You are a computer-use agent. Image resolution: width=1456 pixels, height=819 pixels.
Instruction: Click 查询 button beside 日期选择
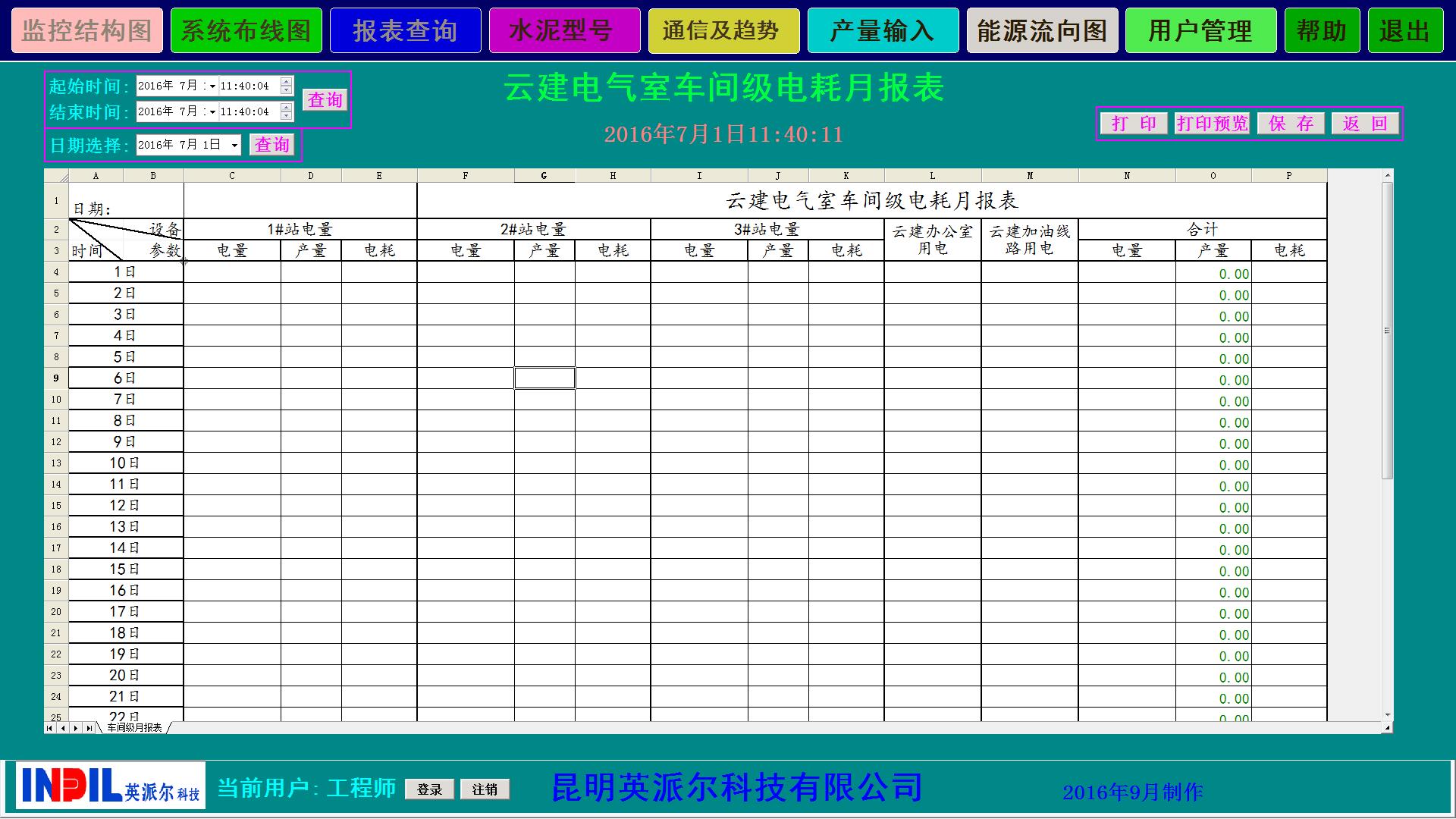(x=271, y=145)
